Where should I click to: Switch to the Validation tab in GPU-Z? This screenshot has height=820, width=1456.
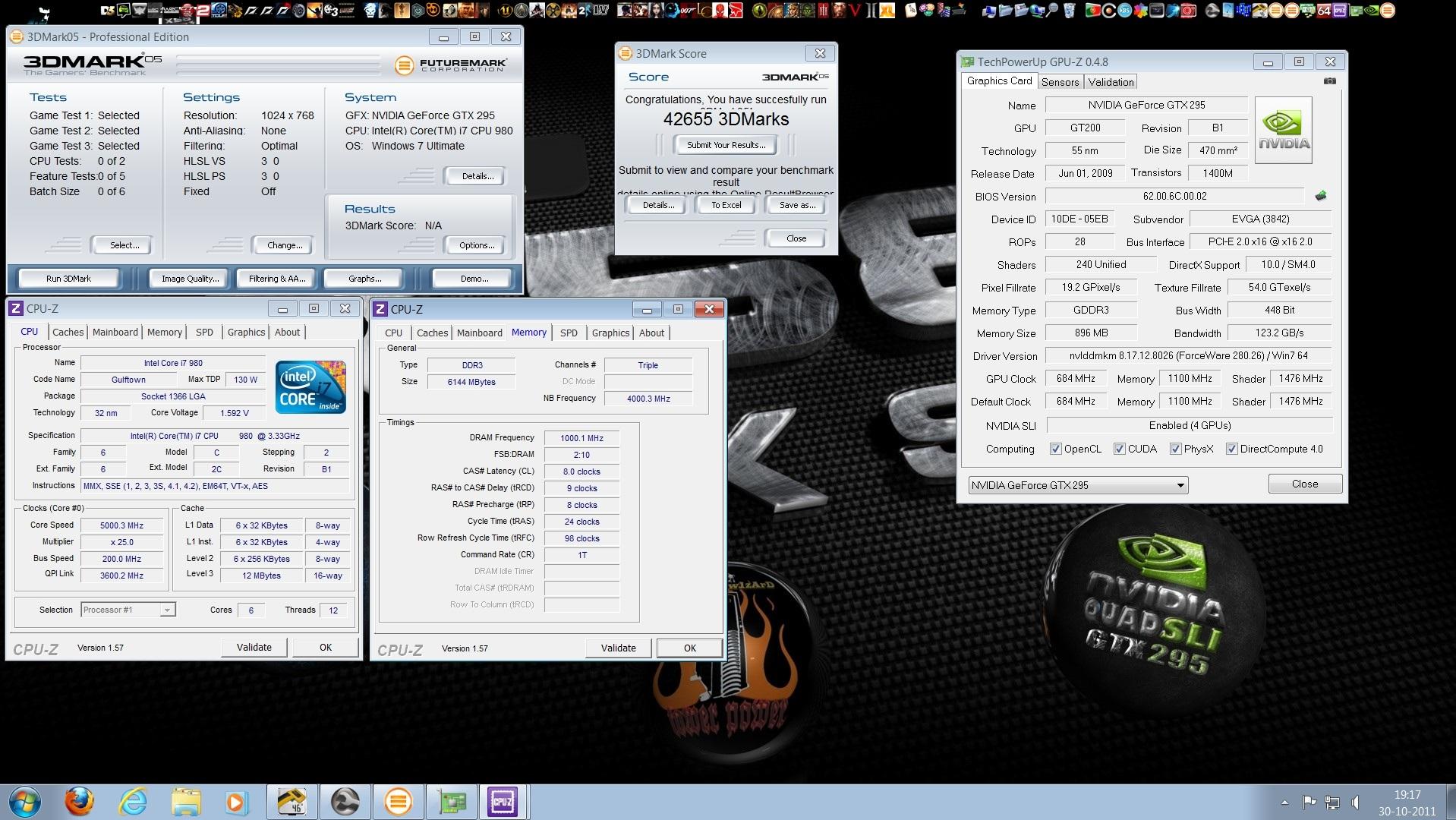(1111, 82)
